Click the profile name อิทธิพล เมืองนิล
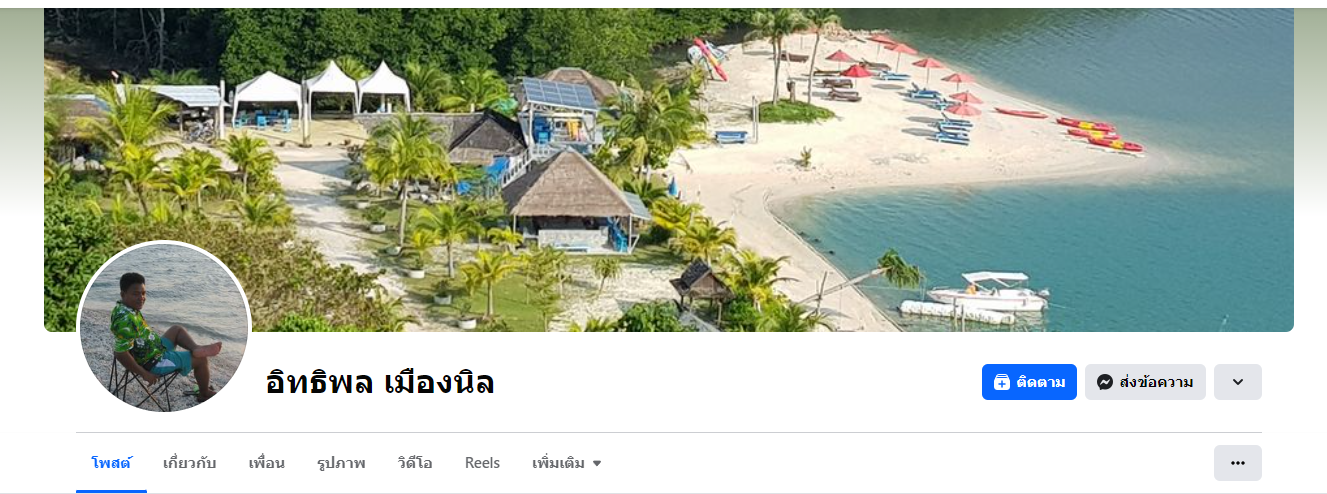The height and width of the screenshot is (494, 1327). [381, 382]
